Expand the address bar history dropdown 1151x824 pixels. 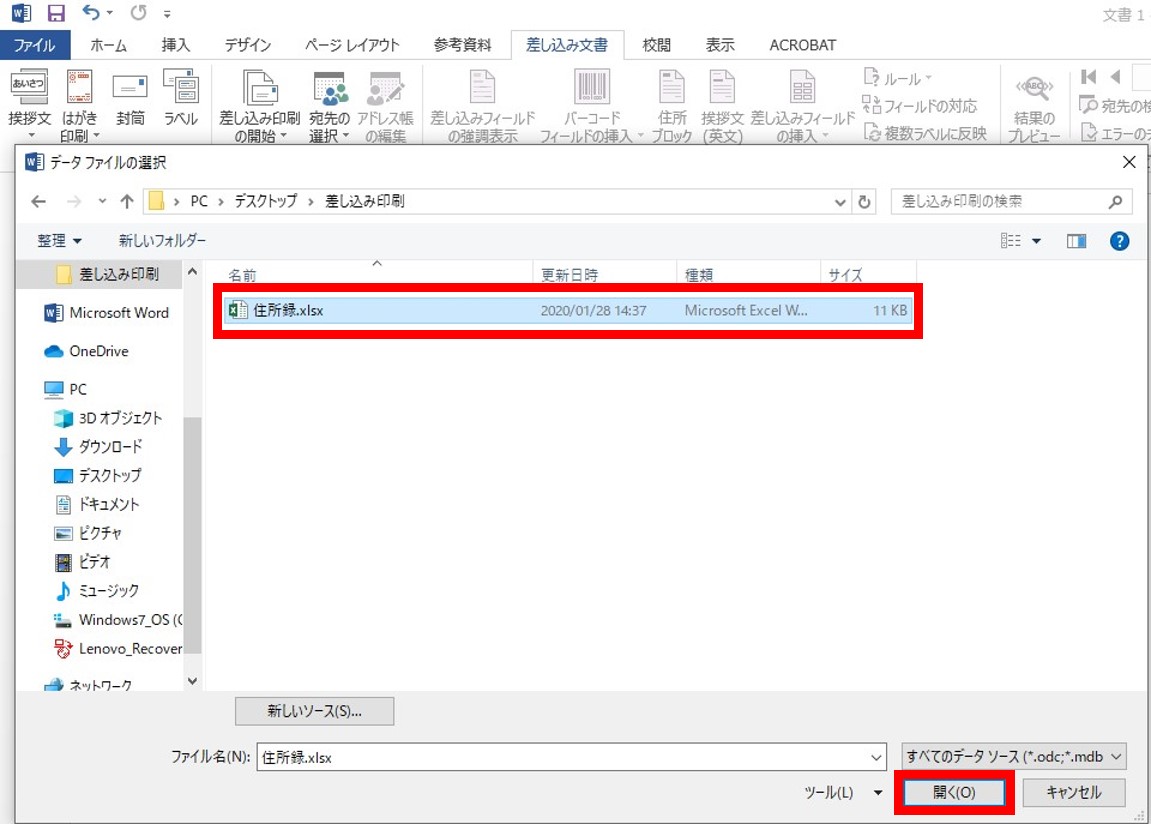[840, 202]
